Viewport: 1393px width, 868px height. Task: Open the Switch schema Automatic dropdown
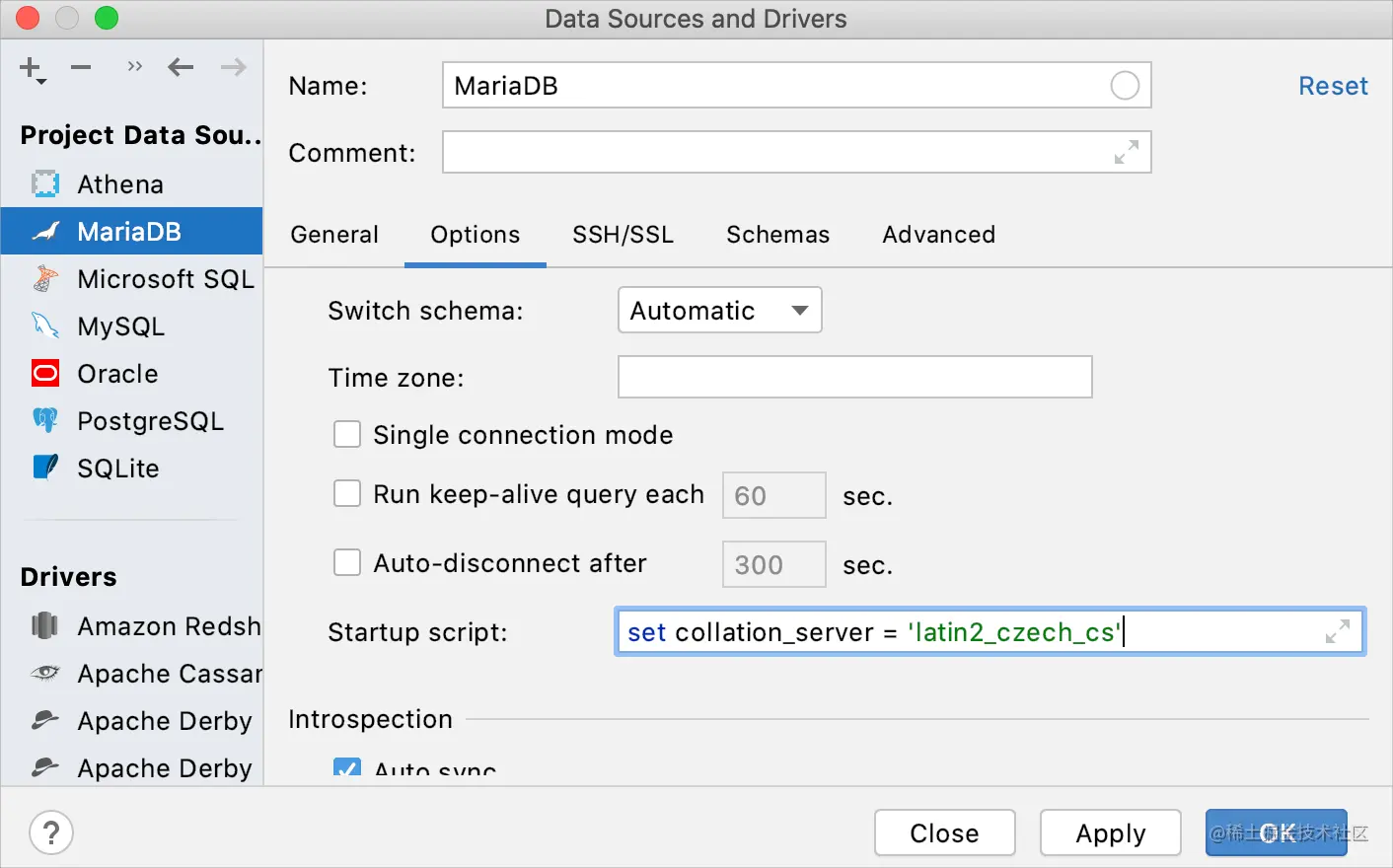[720, 311]
